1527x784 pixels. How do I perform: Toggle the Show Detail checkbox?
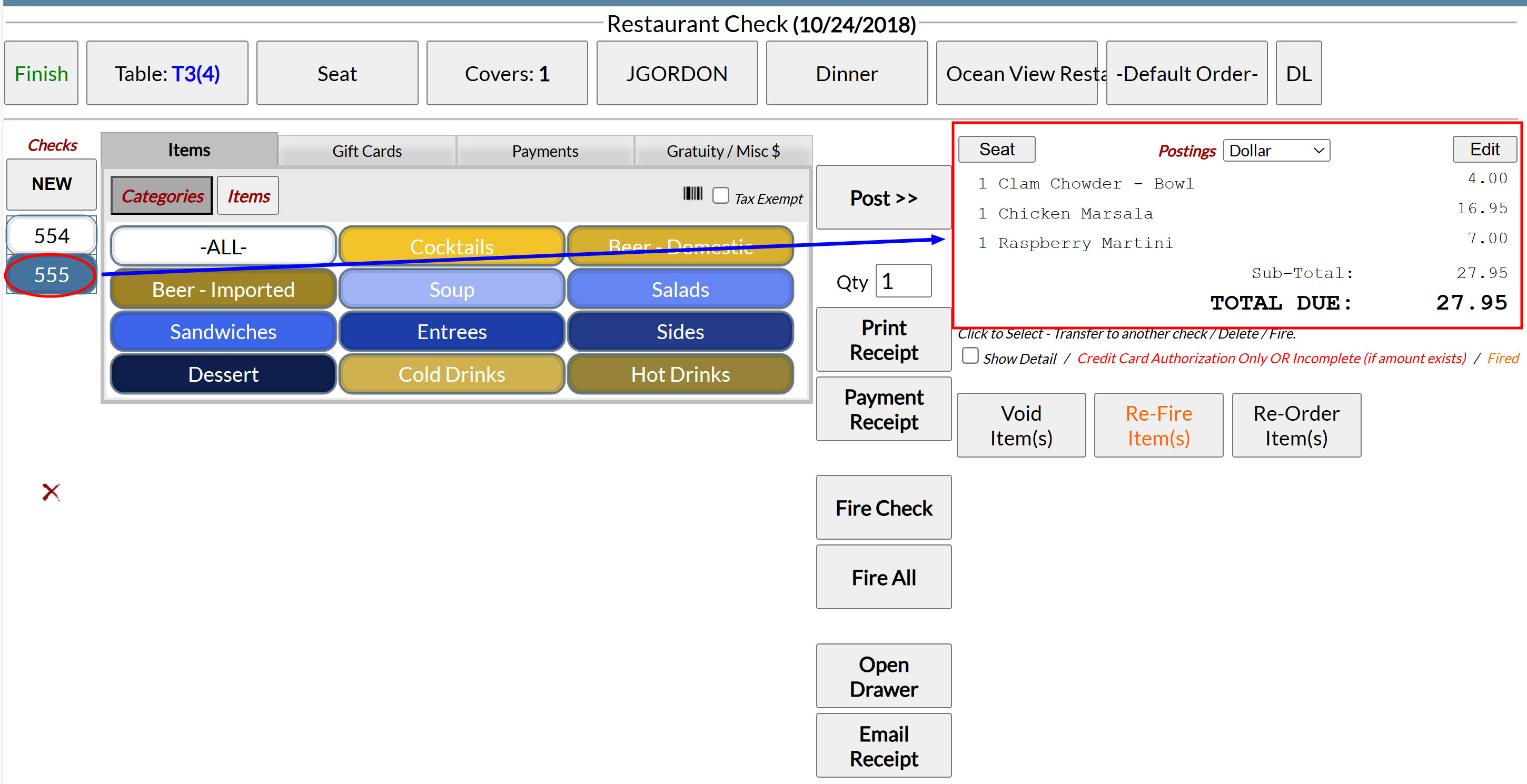tap(970, 355)
